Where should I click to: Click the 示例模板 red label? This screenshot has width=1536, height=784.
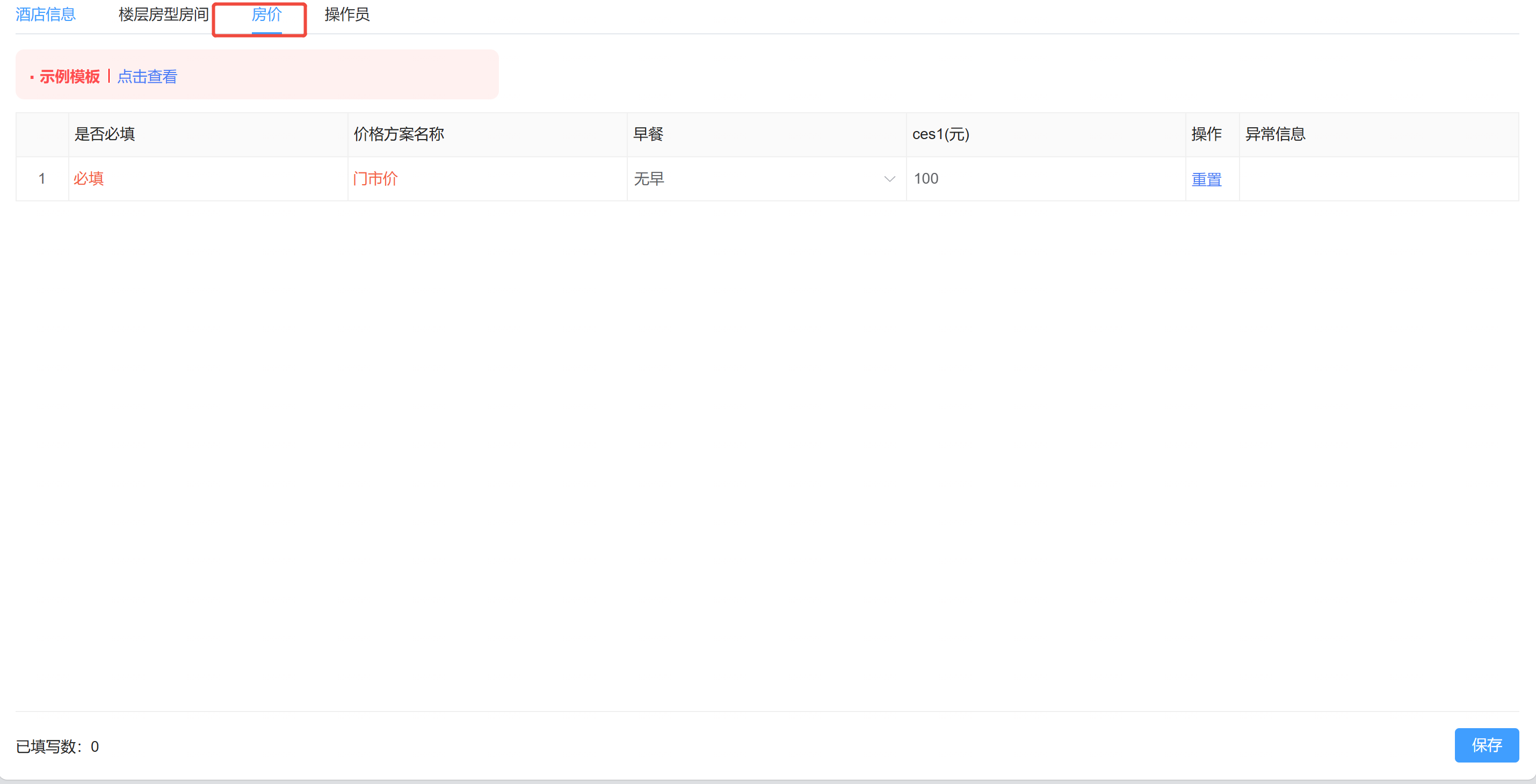[69, 77]
